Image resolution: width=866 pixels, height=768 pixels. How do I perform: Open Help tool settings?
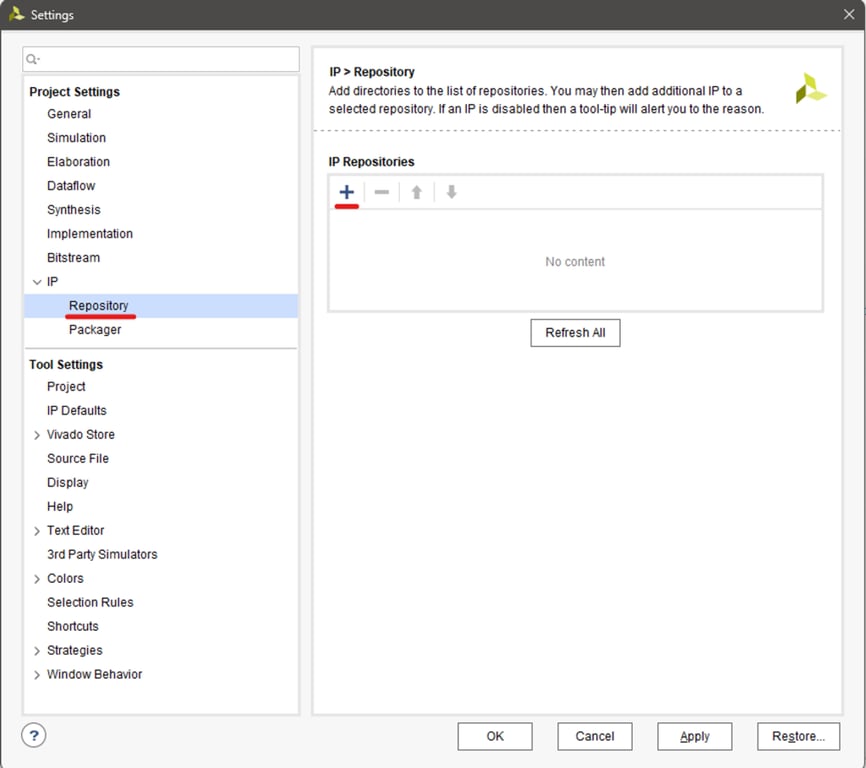(60, 506)
